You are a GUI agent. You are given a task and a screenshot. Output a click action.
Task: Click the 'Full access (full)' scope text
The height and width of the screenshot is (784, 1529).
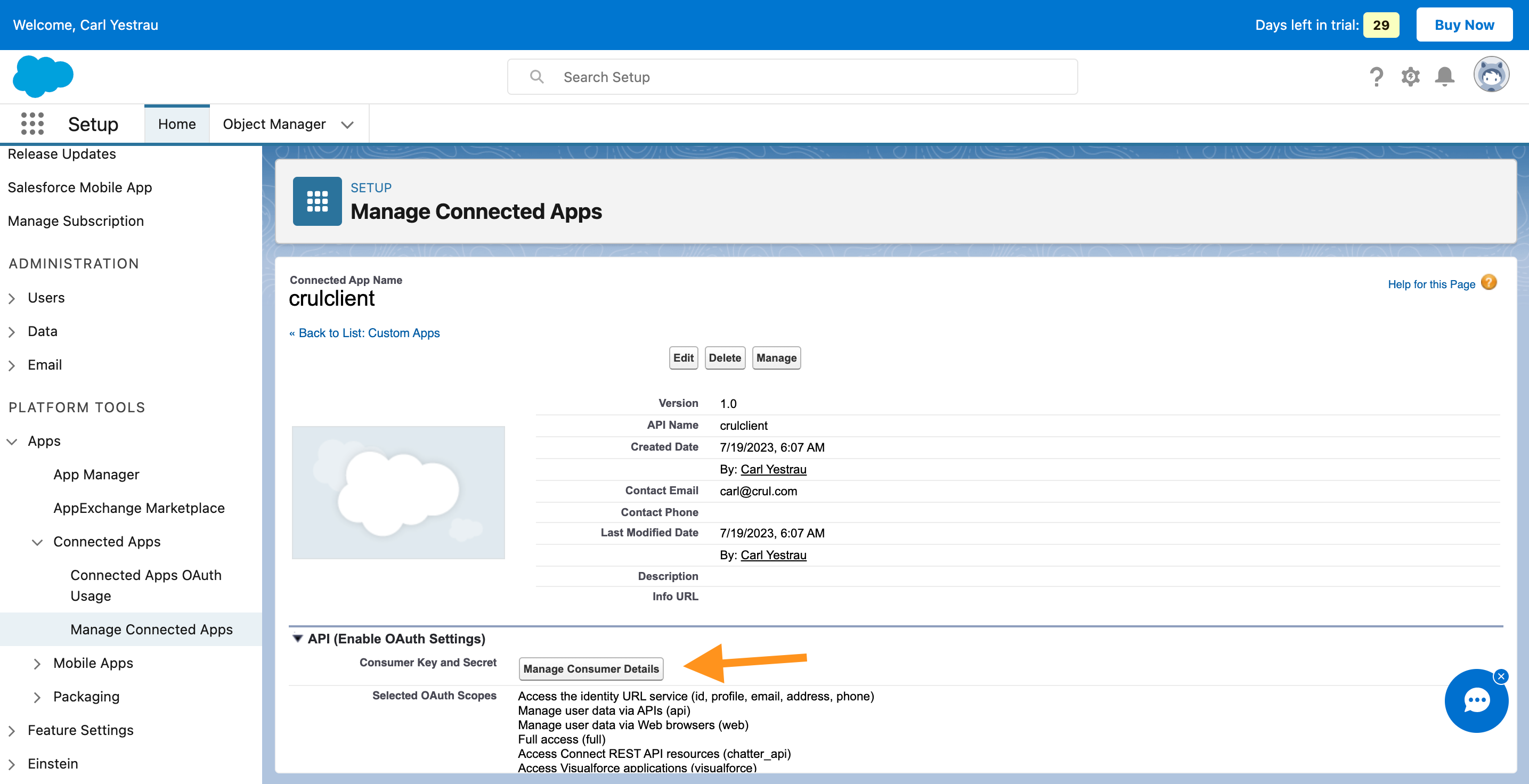[562, 739]
